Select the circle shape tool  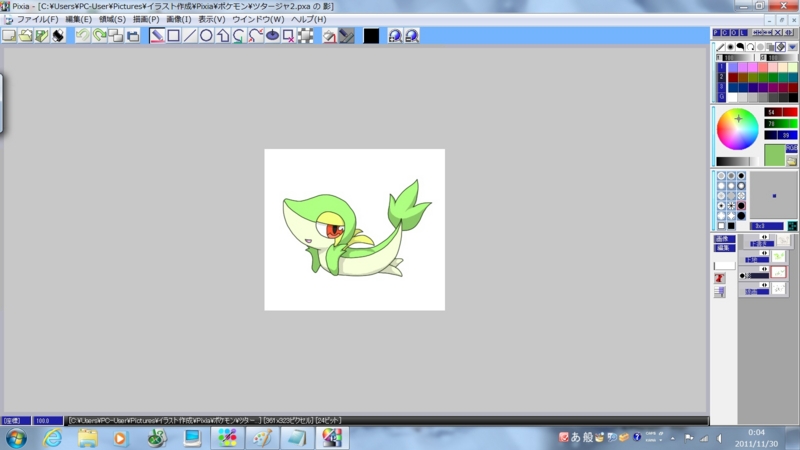(x=206, y=36)
